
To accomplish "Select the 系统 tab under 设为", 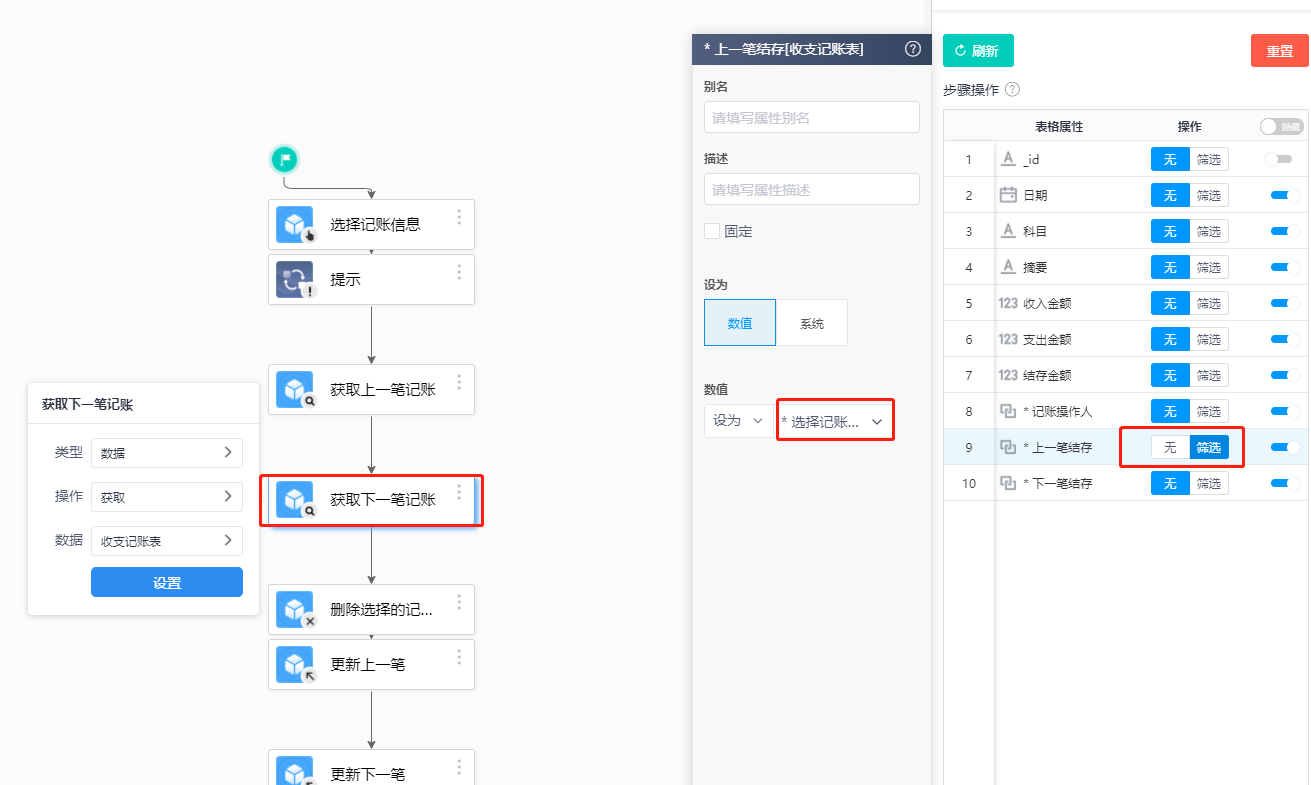I will [x=812, y=323].
